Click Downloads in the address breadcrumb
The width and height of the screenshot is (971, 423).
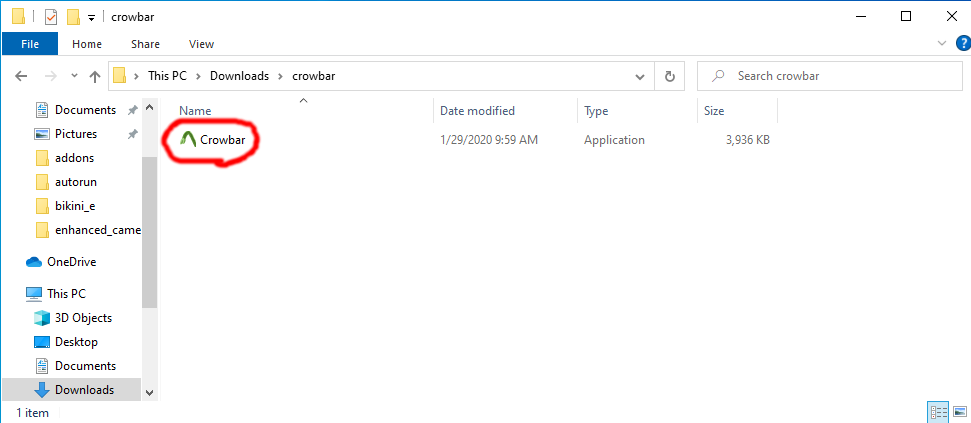pos(240,76)
